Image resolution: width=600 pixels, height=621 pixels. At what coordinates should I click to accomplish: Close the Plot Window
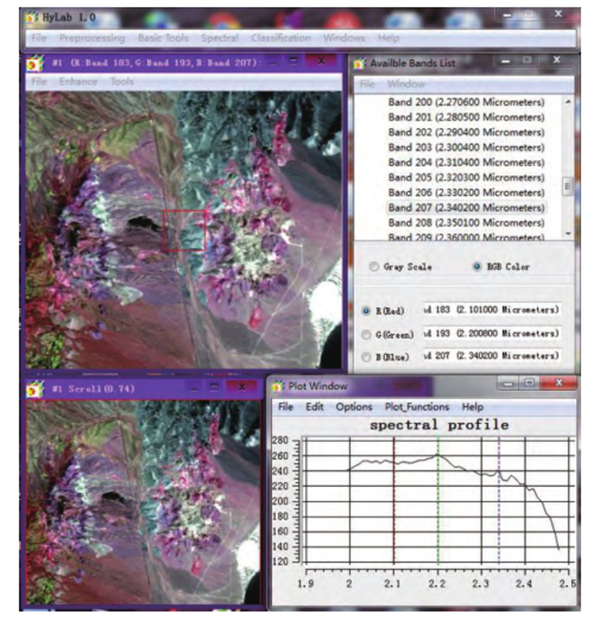coord(559,383)
